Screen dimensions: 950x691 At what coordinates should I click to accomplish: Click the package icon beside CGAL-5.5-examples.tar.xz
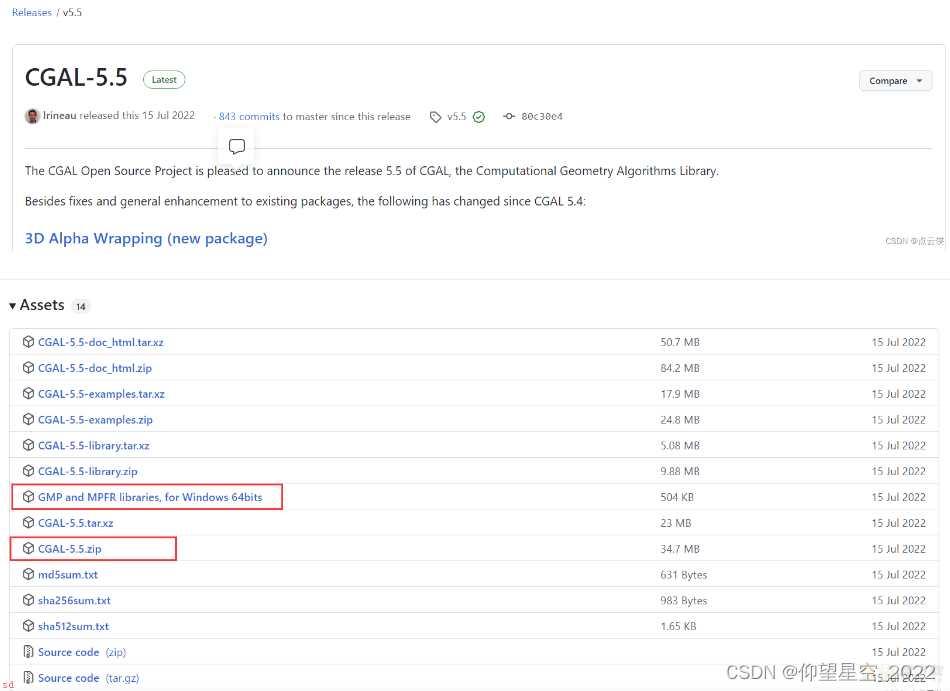28,394
